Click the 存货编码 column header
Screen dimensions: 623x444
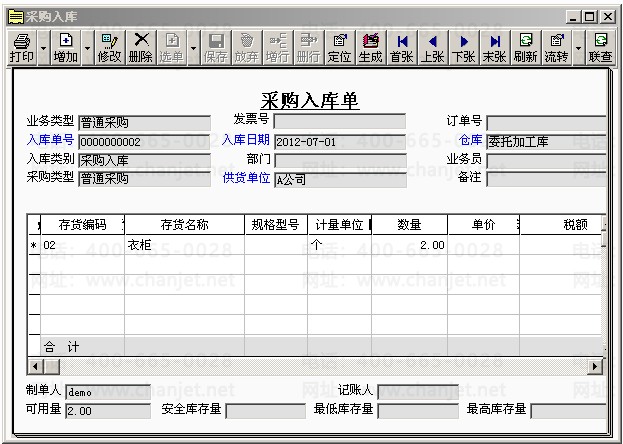point(82,225)
